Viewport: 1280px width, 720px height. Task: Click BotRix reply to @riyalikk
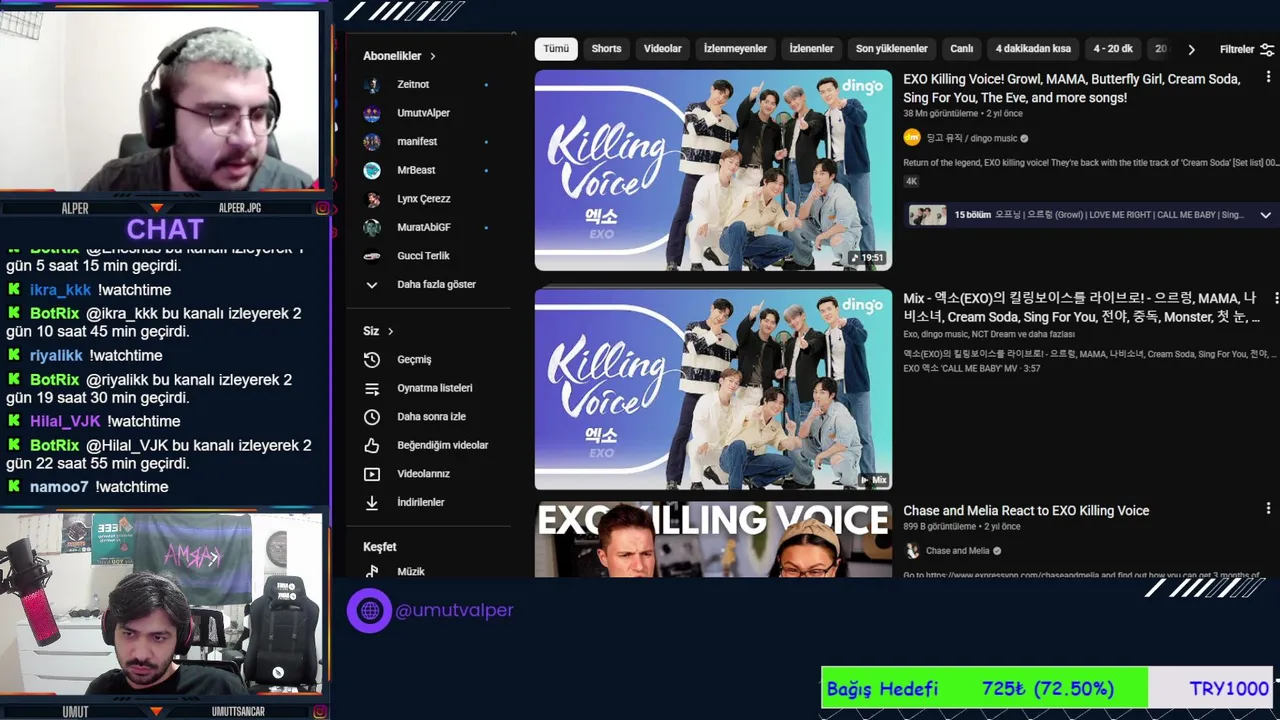150,389
